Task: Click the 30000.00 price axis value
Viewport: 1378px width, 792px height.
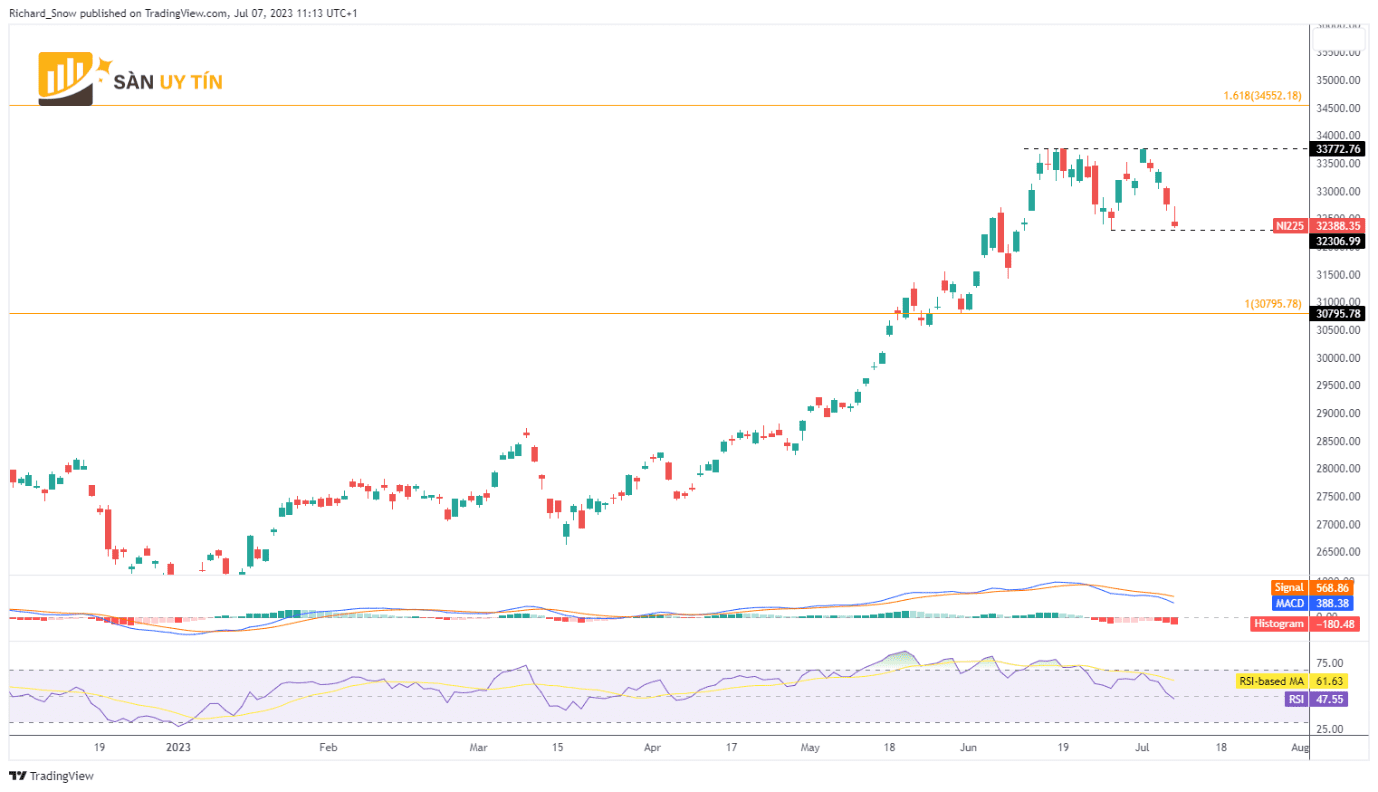Action: 1339,358
